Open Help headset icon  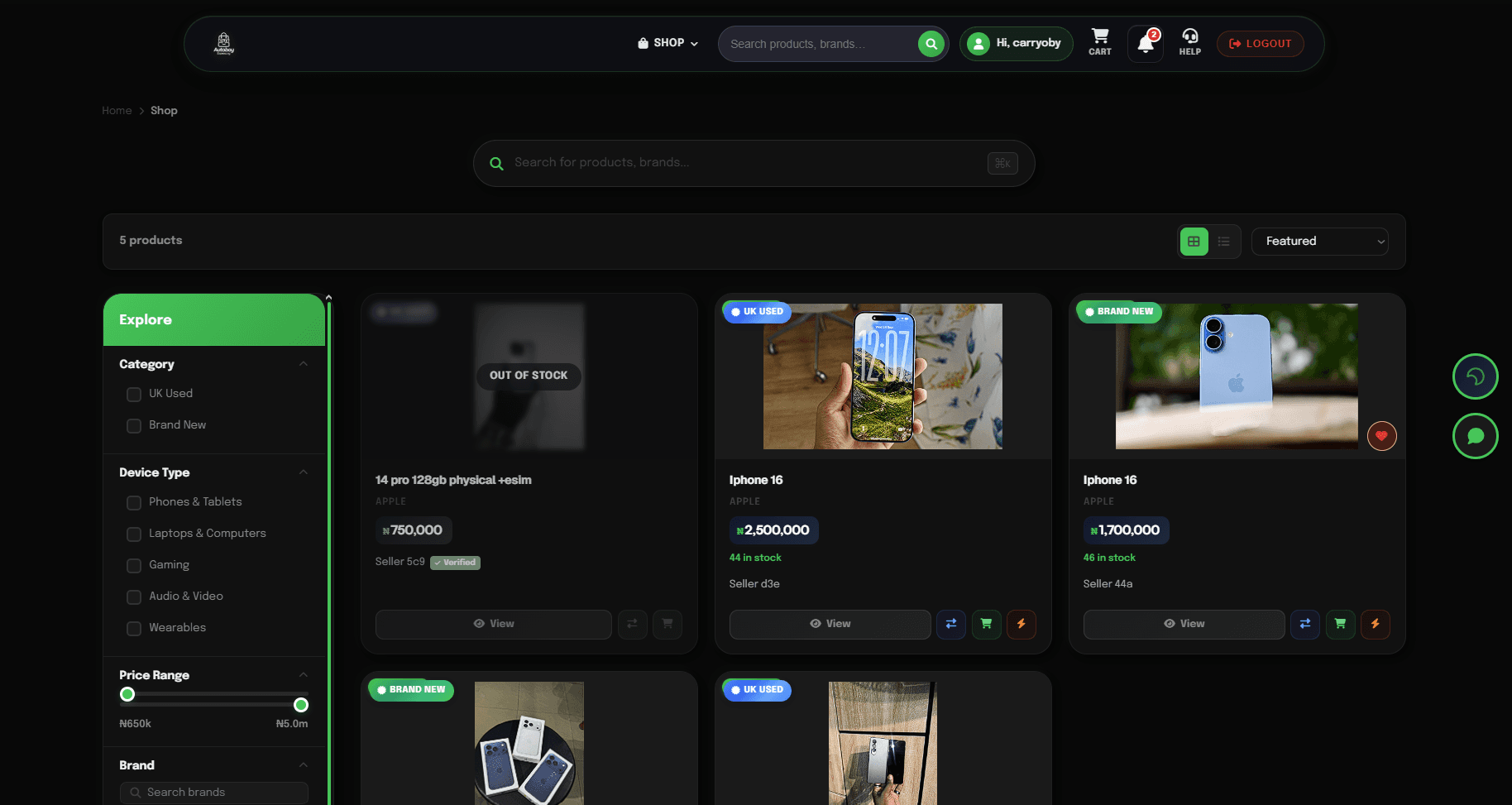point(1190,42)
